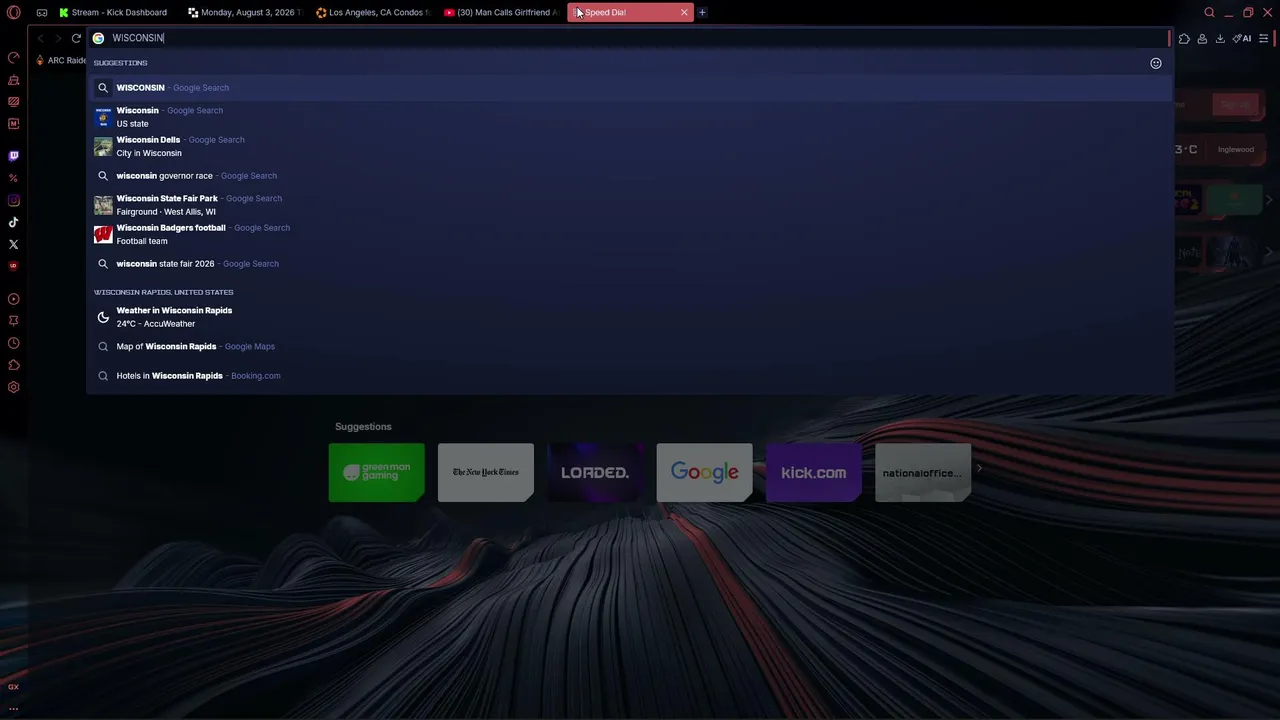
Task: Choose the Wisconsin Badgers football suggestion
Action: (x=630, y=234)
